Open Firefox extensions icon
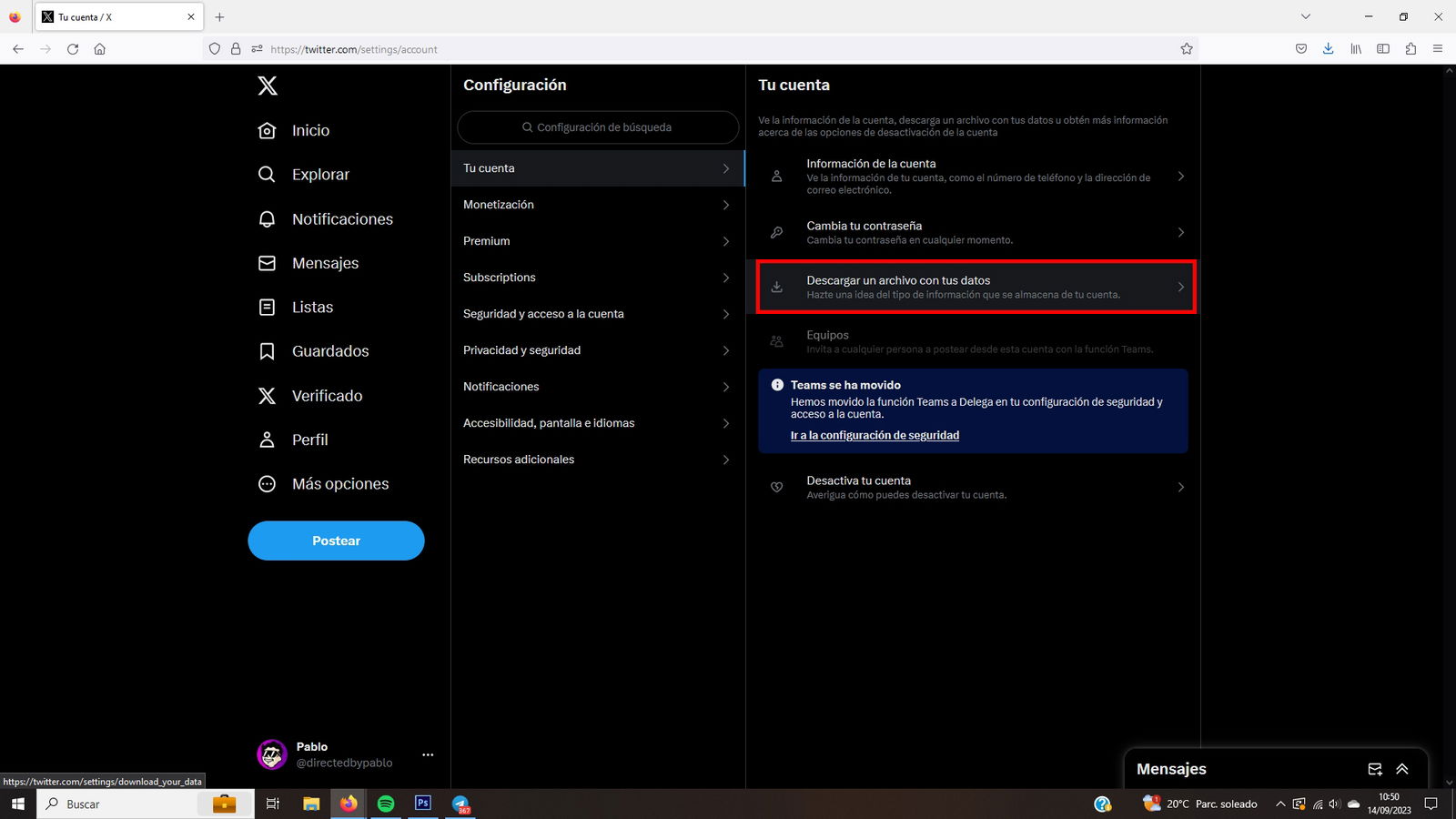This screenshot has height=819, width=1456. click(1410, 49)
